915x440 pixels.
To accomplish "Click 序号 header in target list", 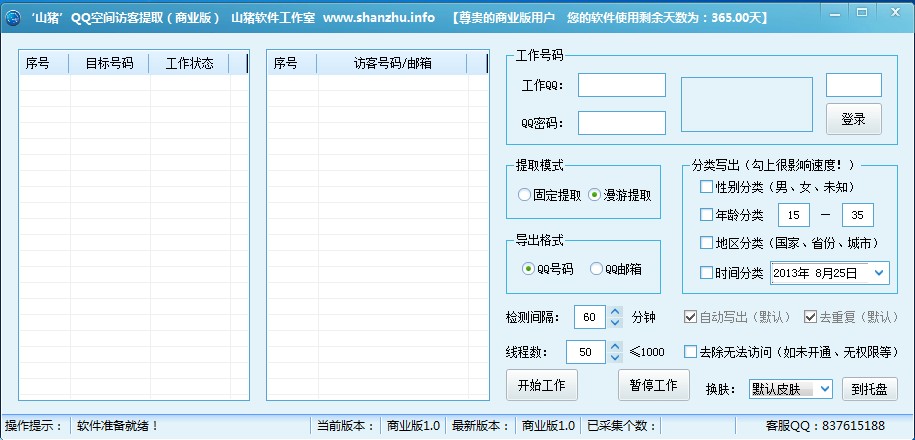I will tap(44, 64).
